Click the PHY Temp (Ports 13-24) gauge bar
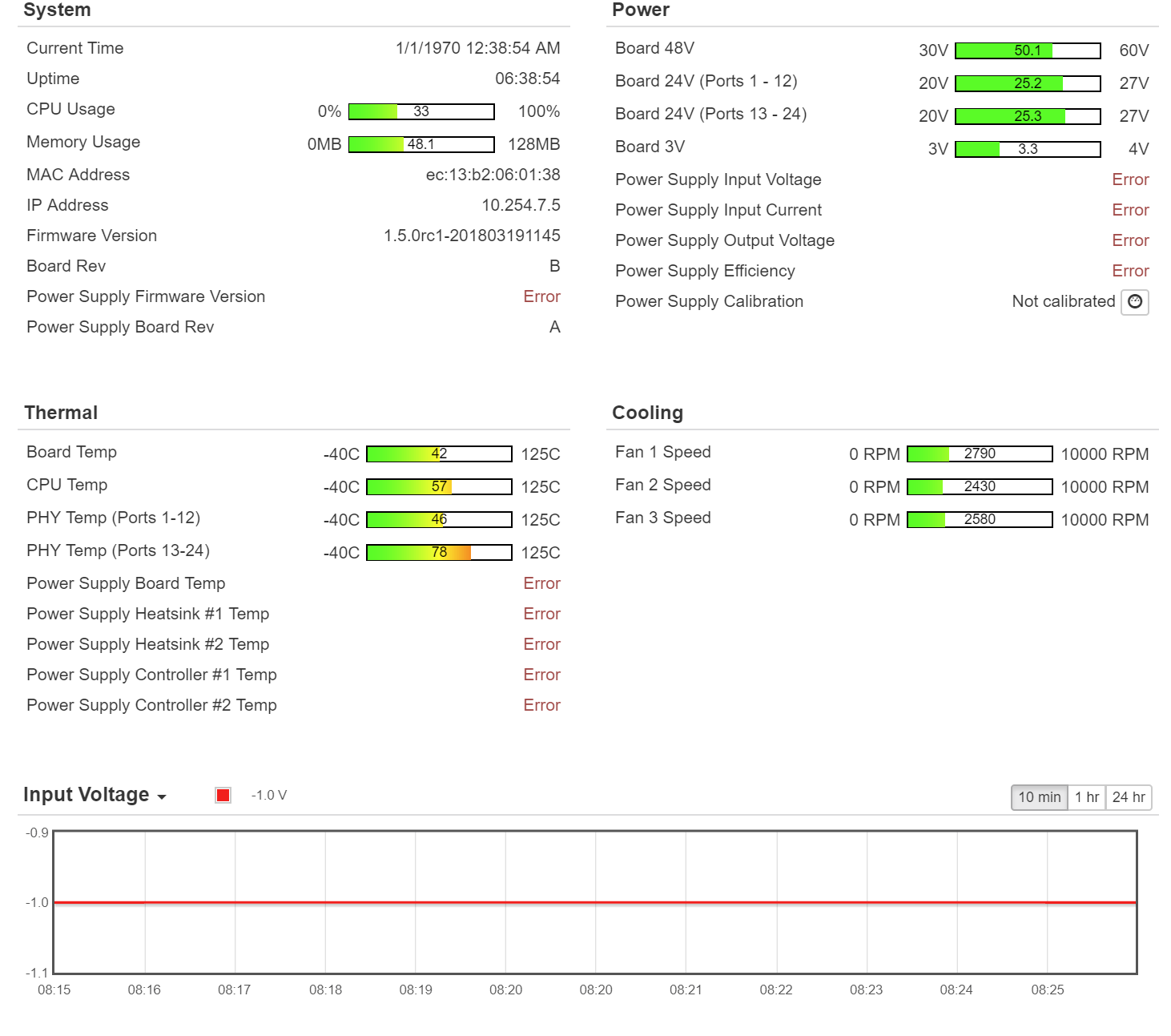 [439, 553]
